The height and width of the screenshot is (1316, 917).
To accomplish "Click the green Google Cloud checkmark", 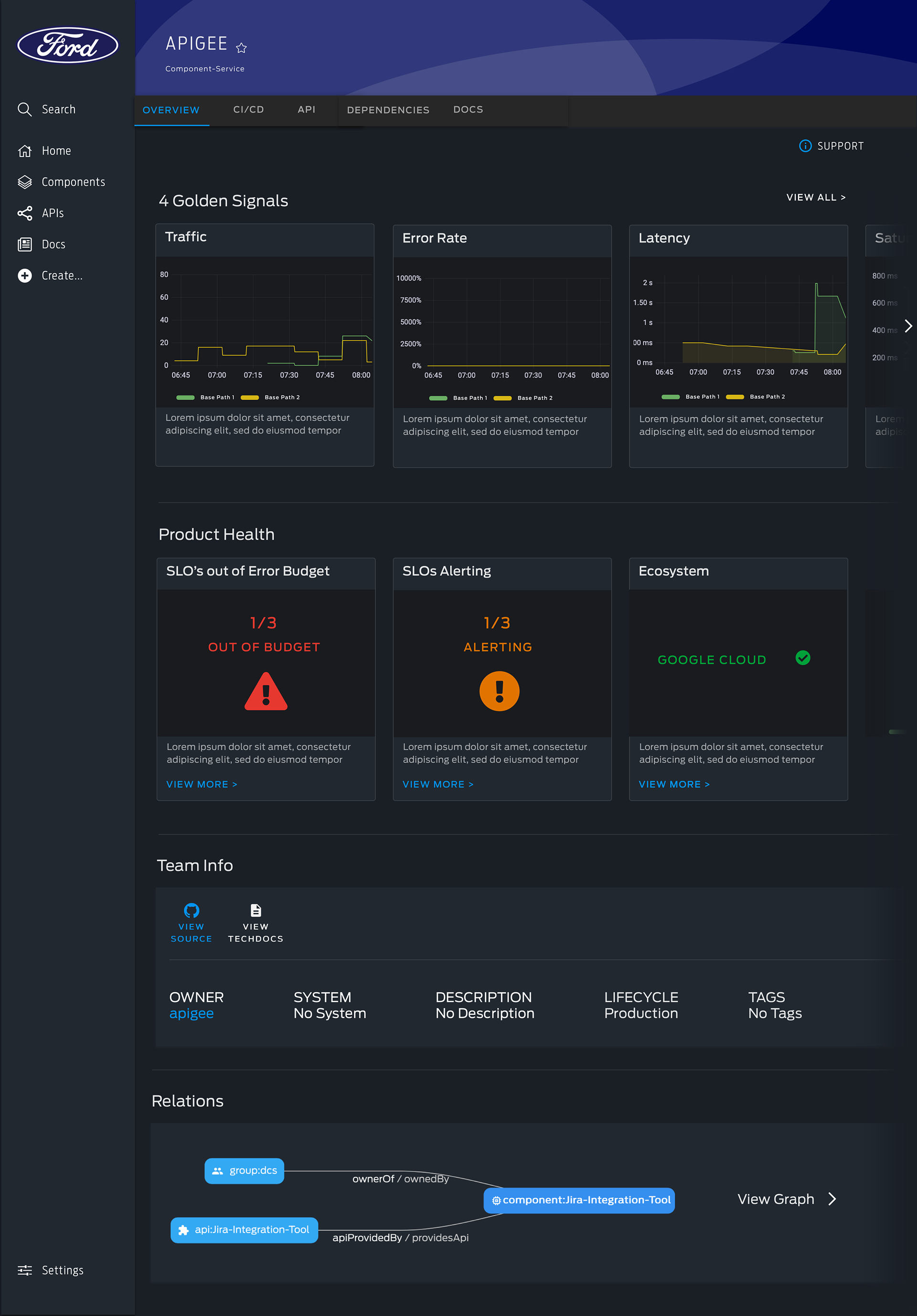I will [803, 658].
